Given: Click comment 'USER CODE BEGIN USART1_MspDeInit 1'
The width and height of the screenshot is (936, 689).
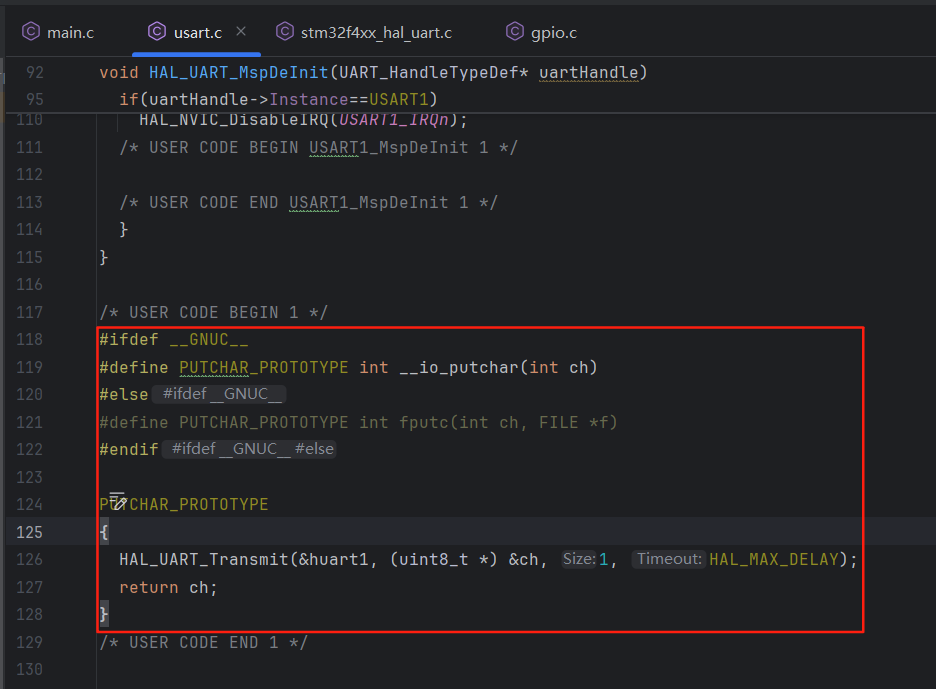Looking at the screenshot, I should coord(318,147).
